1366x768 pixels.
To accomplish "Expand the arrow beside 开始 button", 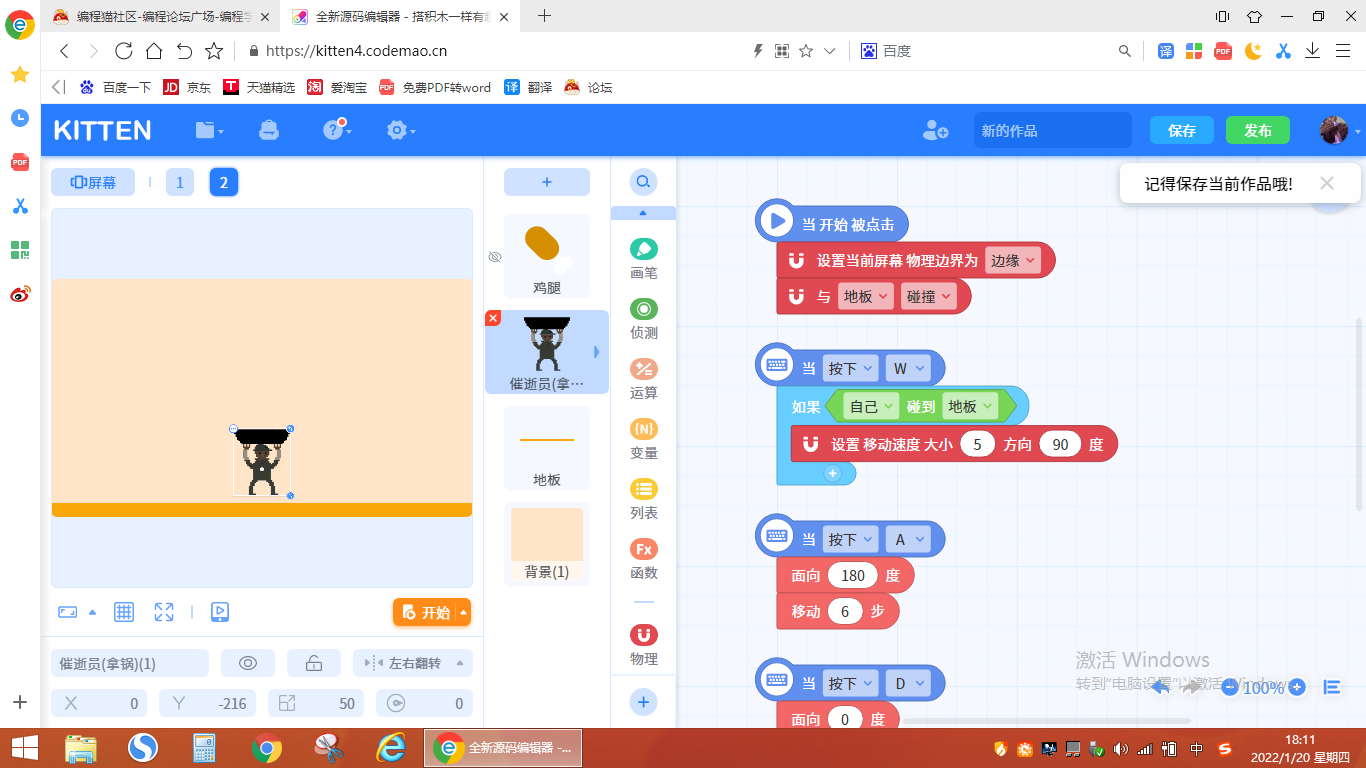I will (463, 612).
